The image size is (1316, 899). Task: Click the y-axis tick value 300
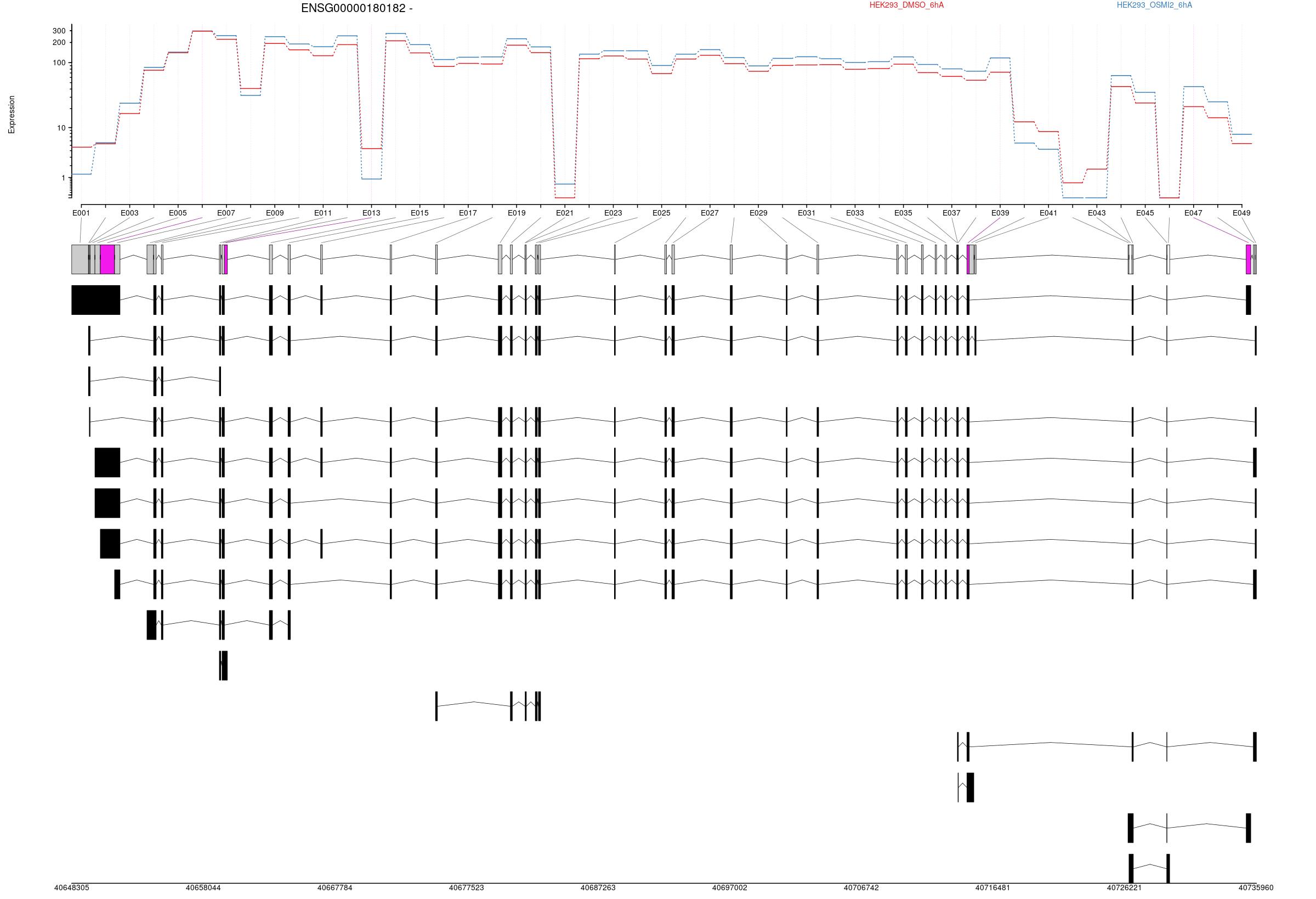tap(59, 31)
